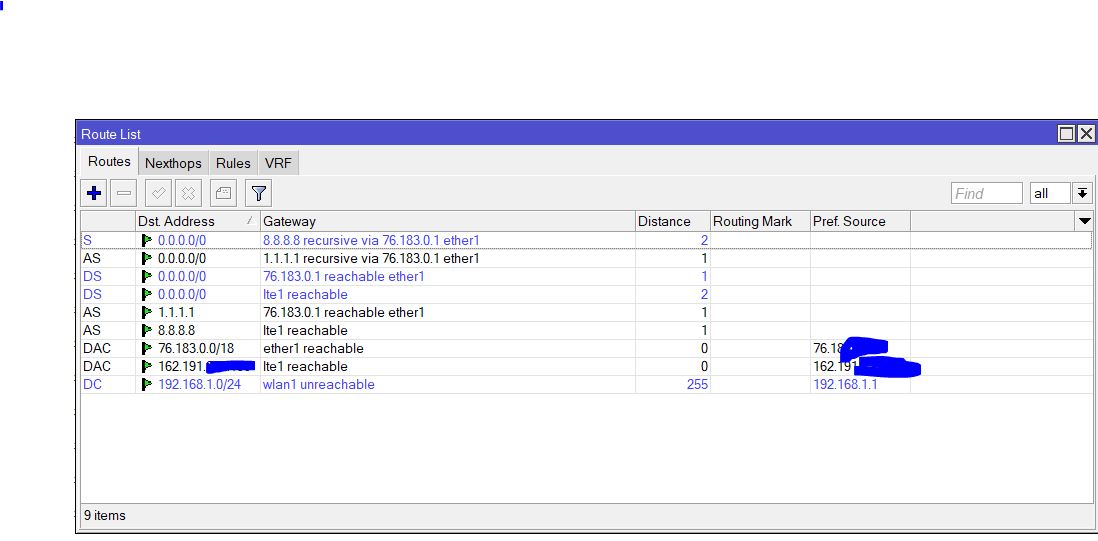Click the flag icon of the 8.8.8.8 route

(x=146, y=330)
